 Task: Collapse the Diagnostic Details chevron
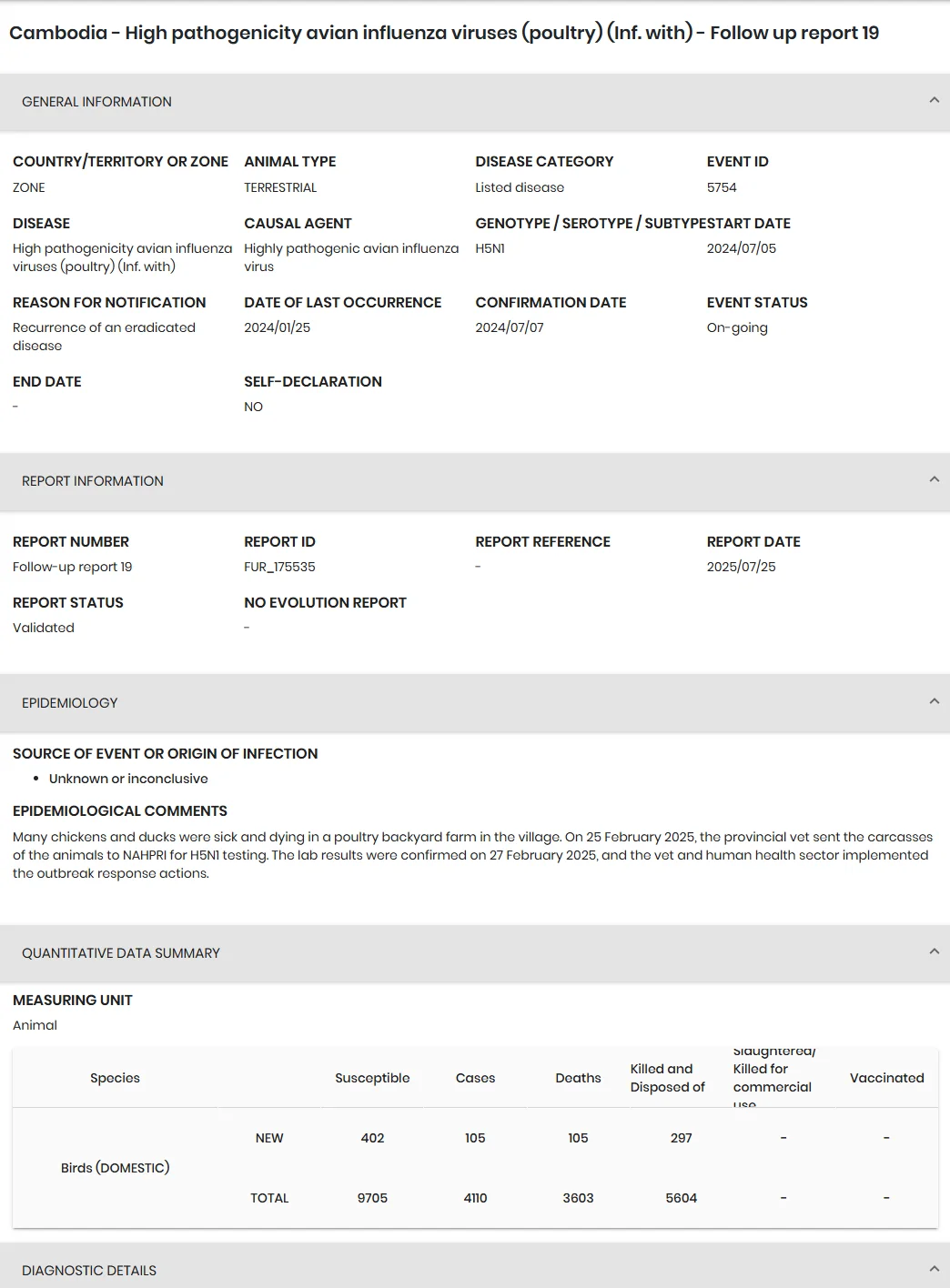934,1269
